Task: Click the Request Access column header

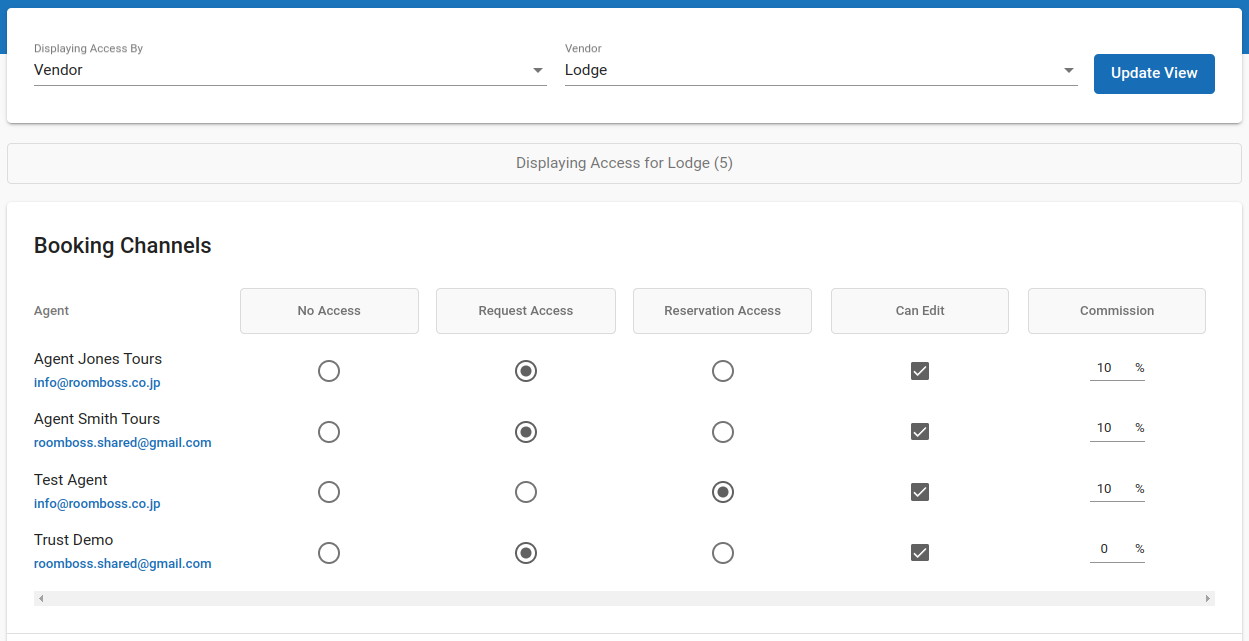Action: point(525,311)
